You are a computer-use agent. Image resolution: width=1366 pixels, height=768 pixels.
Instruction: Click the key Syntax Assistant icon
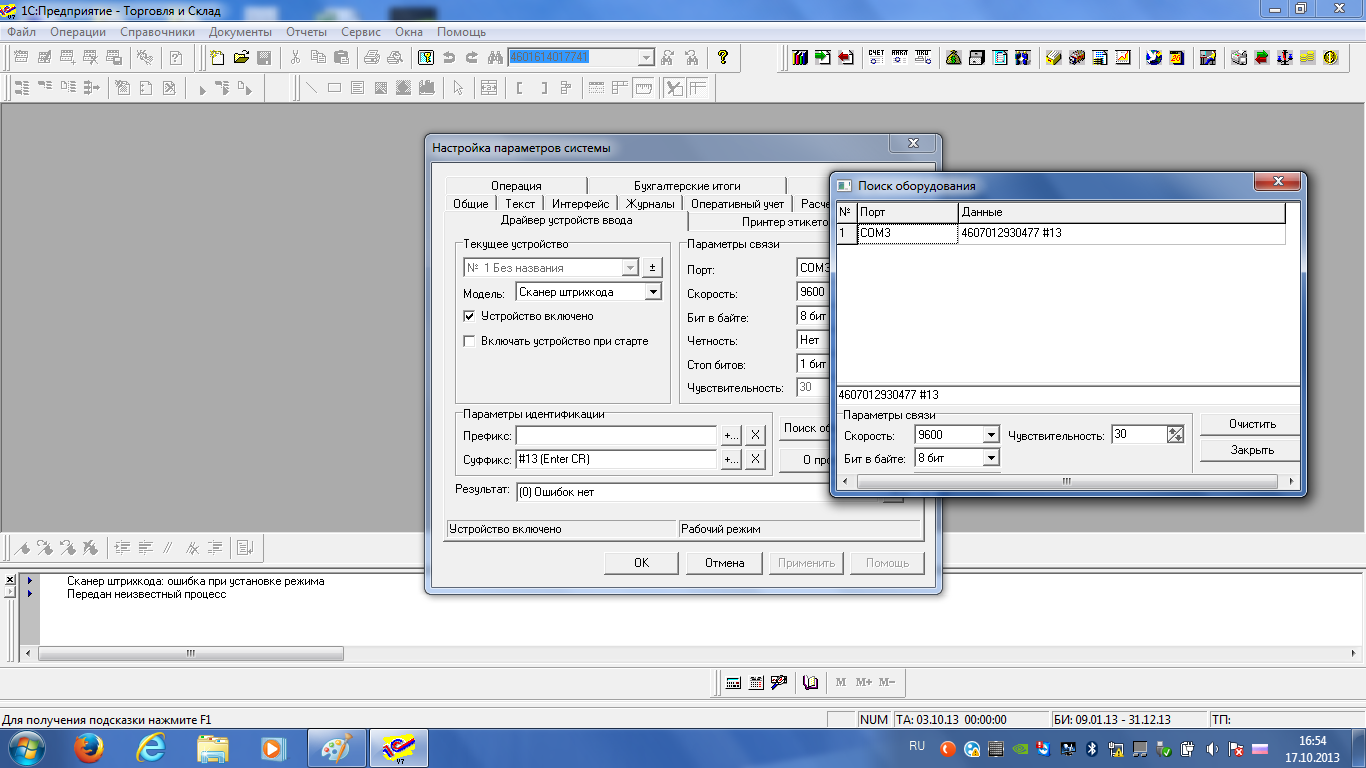pyautogui.click(x=425, y=57)
